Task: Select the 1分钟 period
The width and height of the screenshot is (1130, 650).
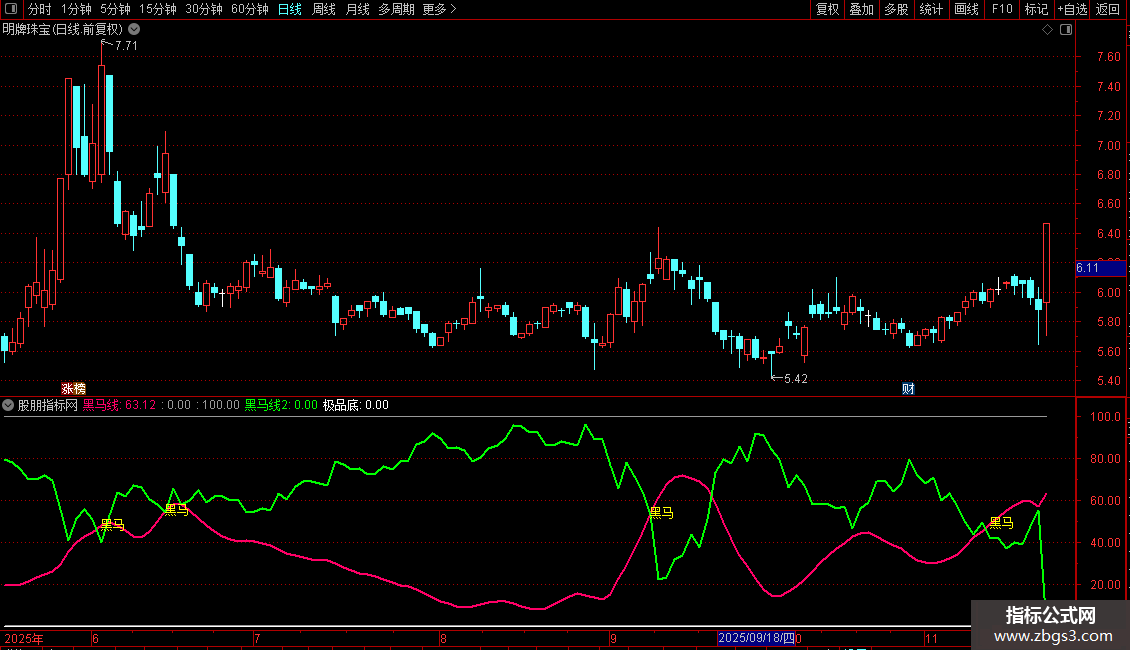Action: [x=76, y=9]
